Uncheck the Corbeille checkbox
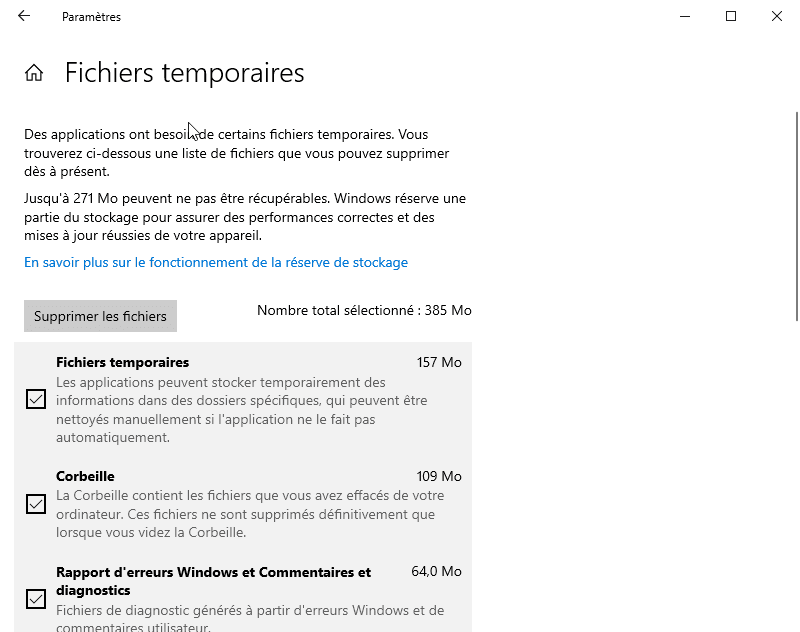 click(36, 504)
